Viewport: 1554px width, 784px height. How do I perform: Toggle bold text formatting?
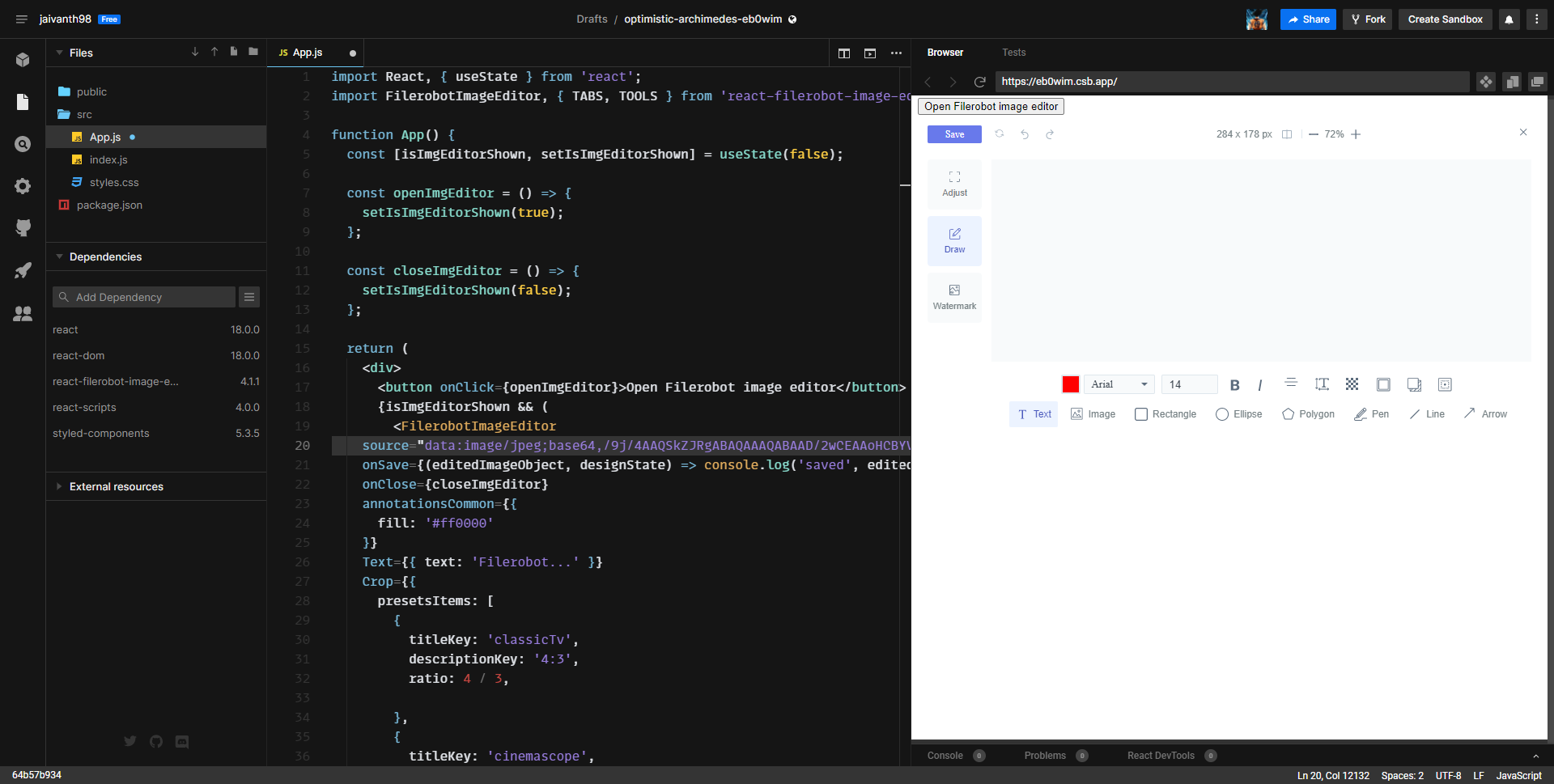point(1234,384)
